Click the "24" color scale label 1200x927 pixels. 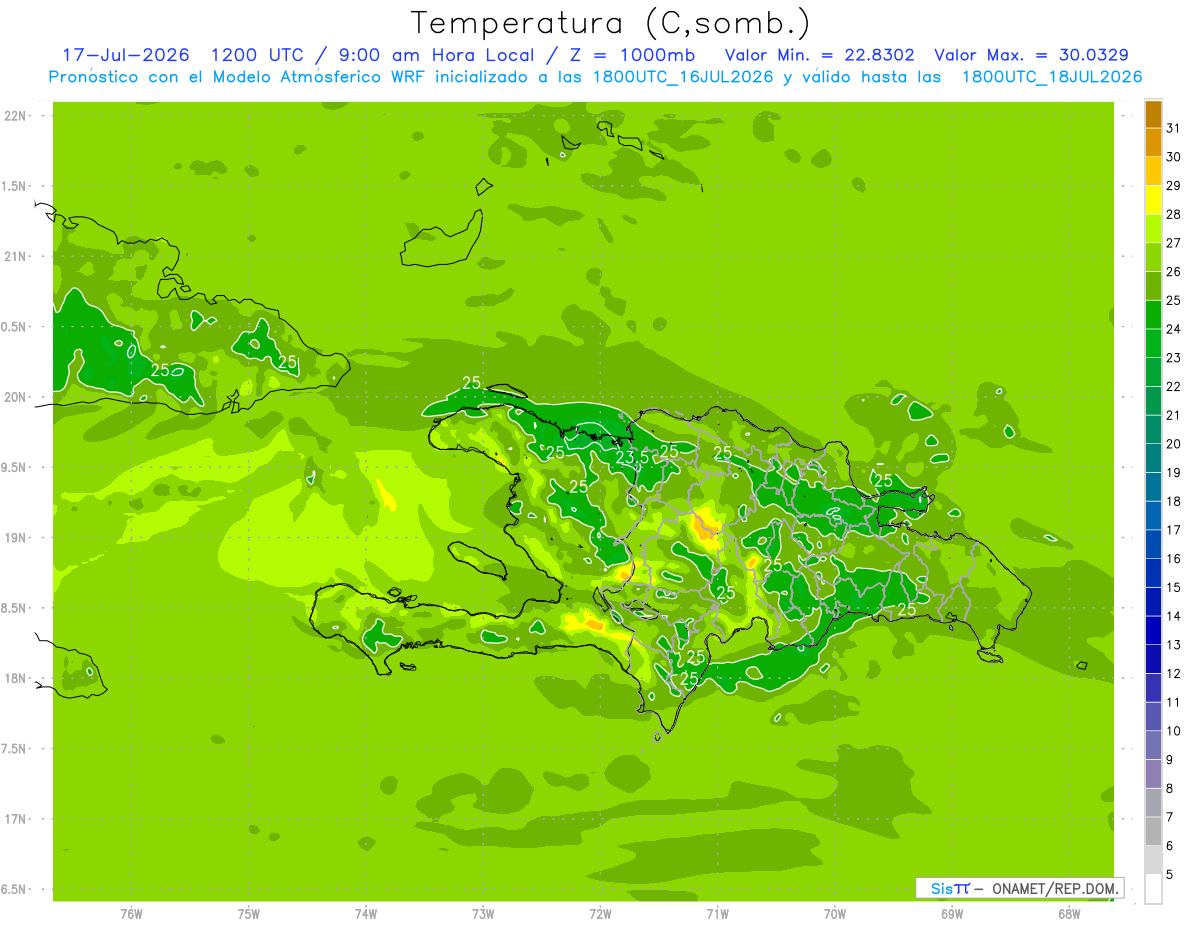1174,328
